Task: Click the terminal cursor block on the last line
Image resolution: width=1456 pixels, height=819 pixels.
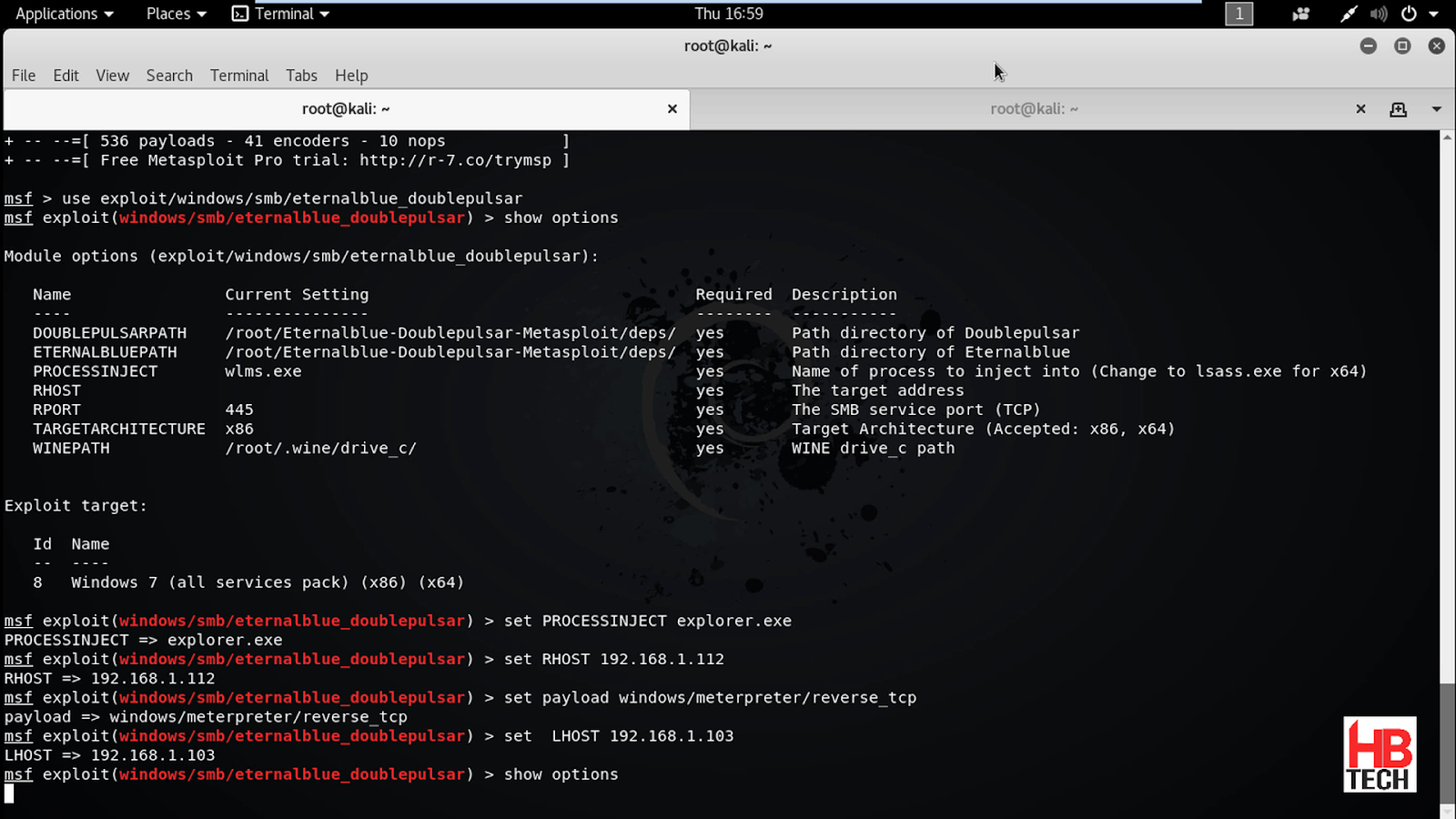Action: pyautogui.click(x=9, y=794)
